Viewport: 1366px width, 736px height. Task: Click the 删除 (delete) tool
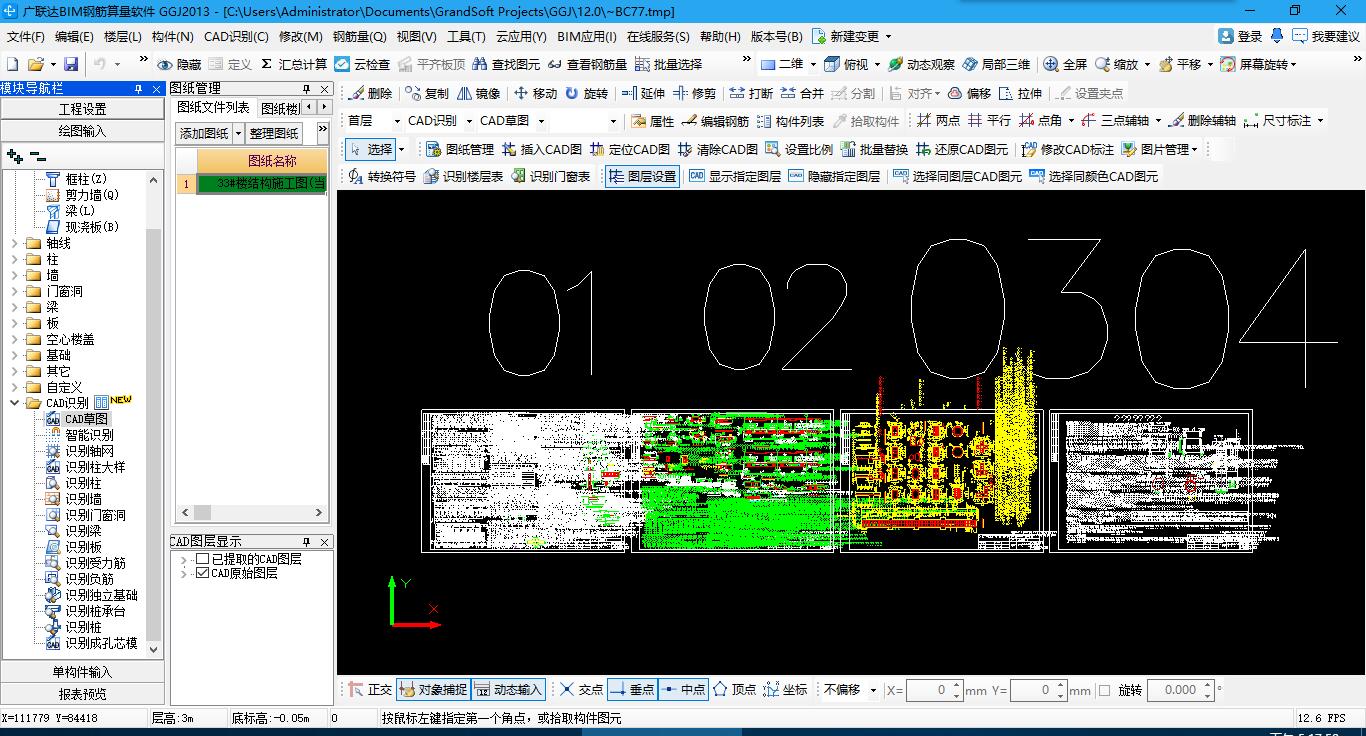click(x=370, y=93)
